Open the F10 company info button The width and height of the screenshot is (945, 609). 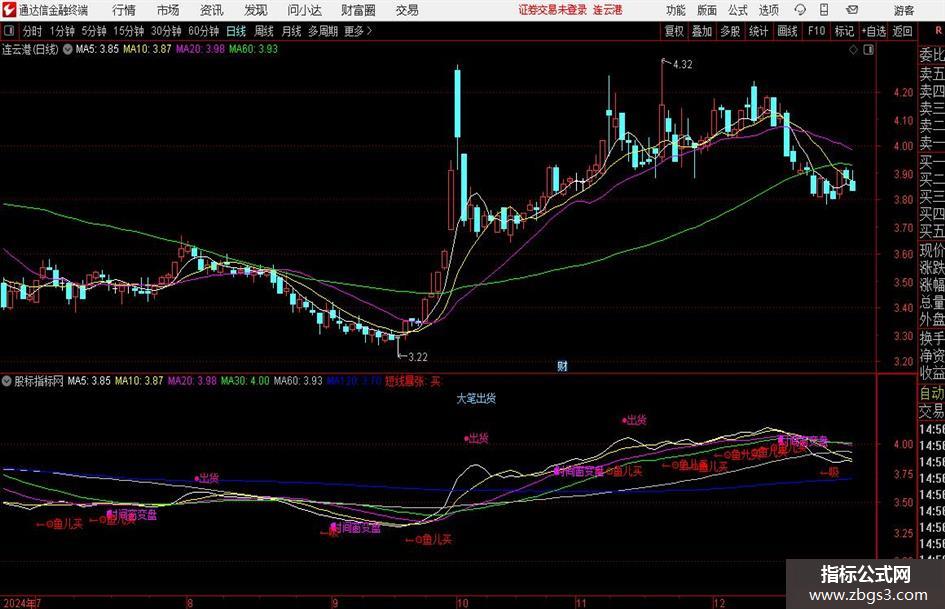(816, 31)
